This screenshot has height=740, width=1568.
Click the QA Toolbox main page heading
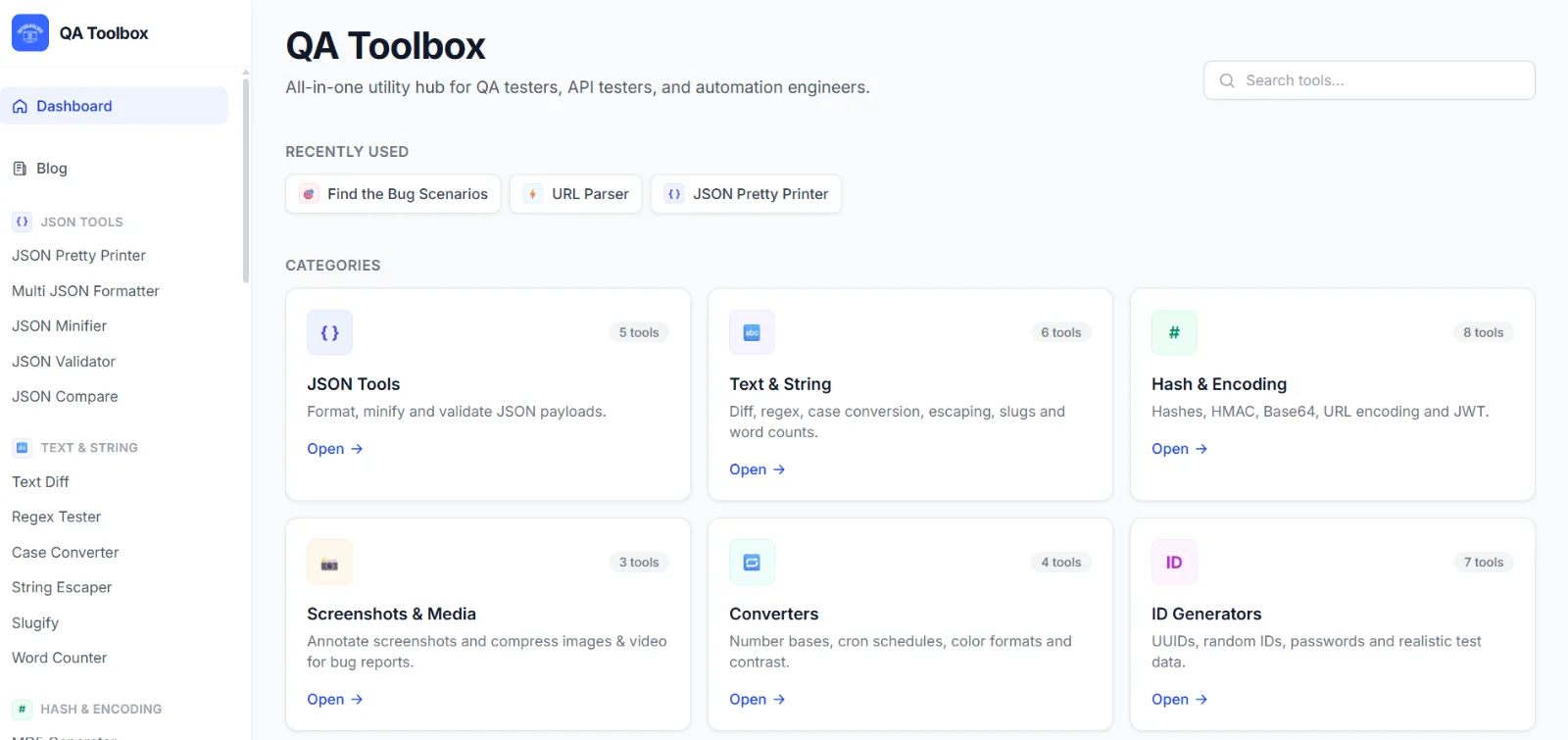click(x=385, y=46)
